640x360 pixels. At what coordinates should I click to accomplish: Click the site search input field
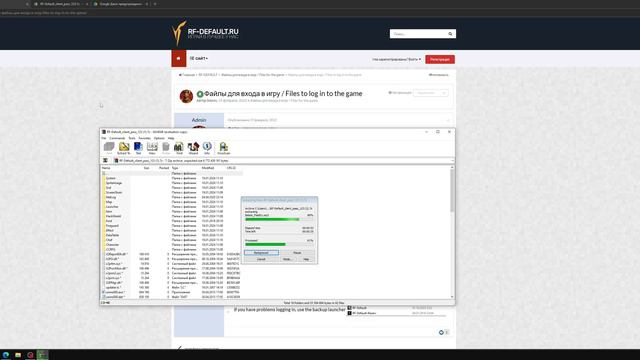click(x=418, y=34)
